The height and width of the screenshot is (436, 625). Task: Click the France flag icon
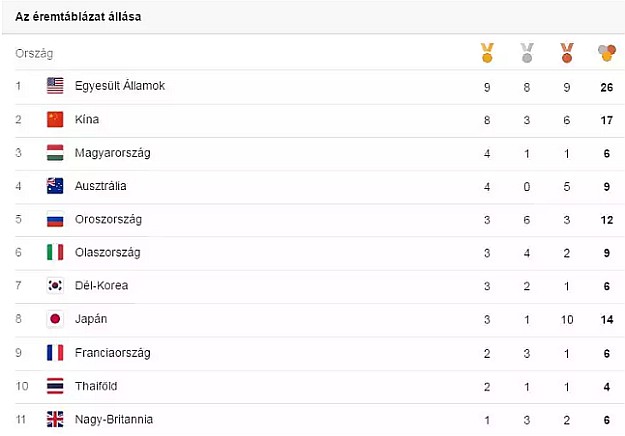(x=55, y=352)
